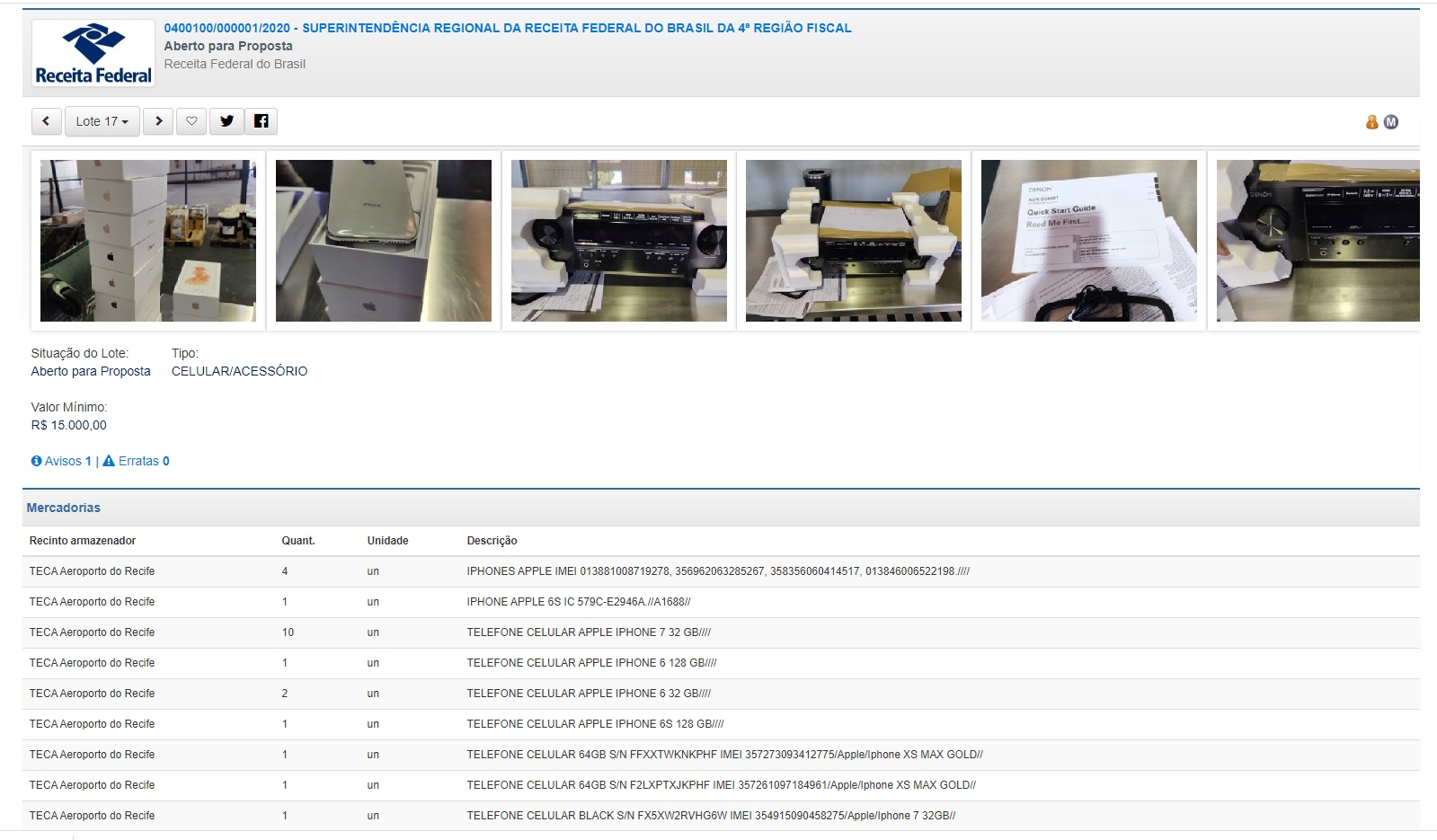Favorite this lot with heart icon
The height and width of the screenshot is (840, 1437).
tap(191, 121)
